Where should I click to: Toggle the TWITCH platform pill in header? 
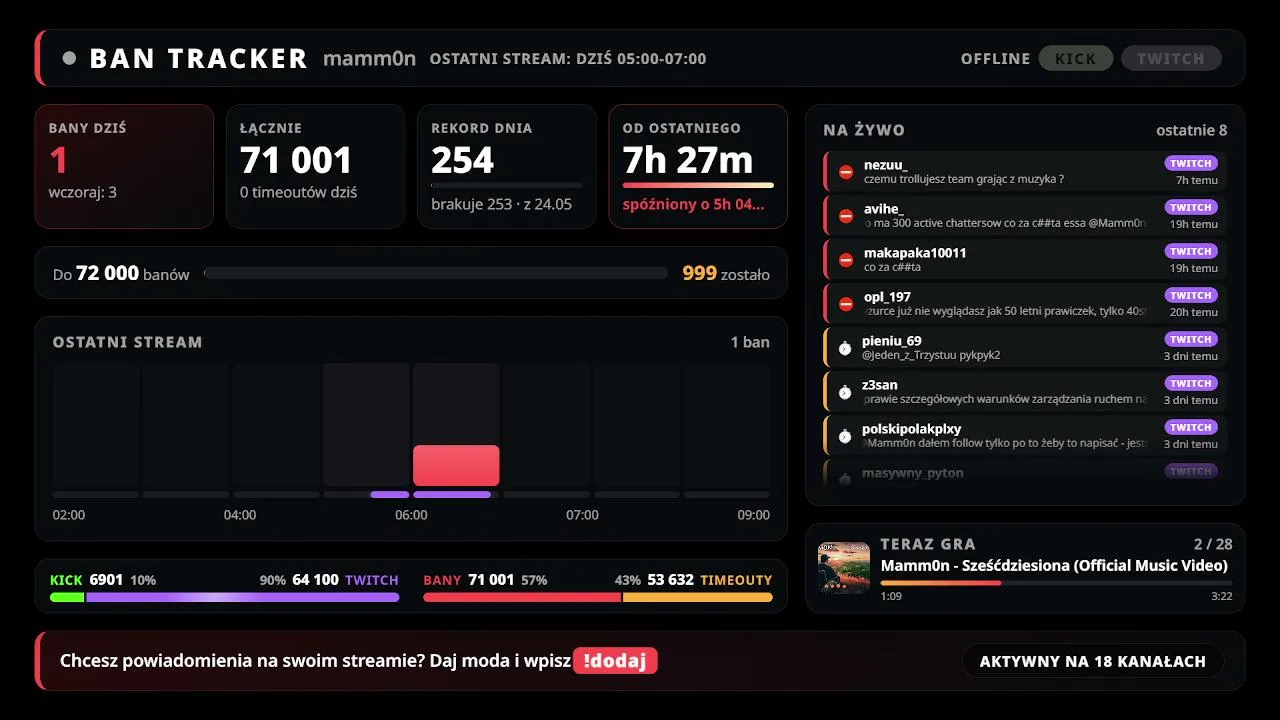point(1171,58)
